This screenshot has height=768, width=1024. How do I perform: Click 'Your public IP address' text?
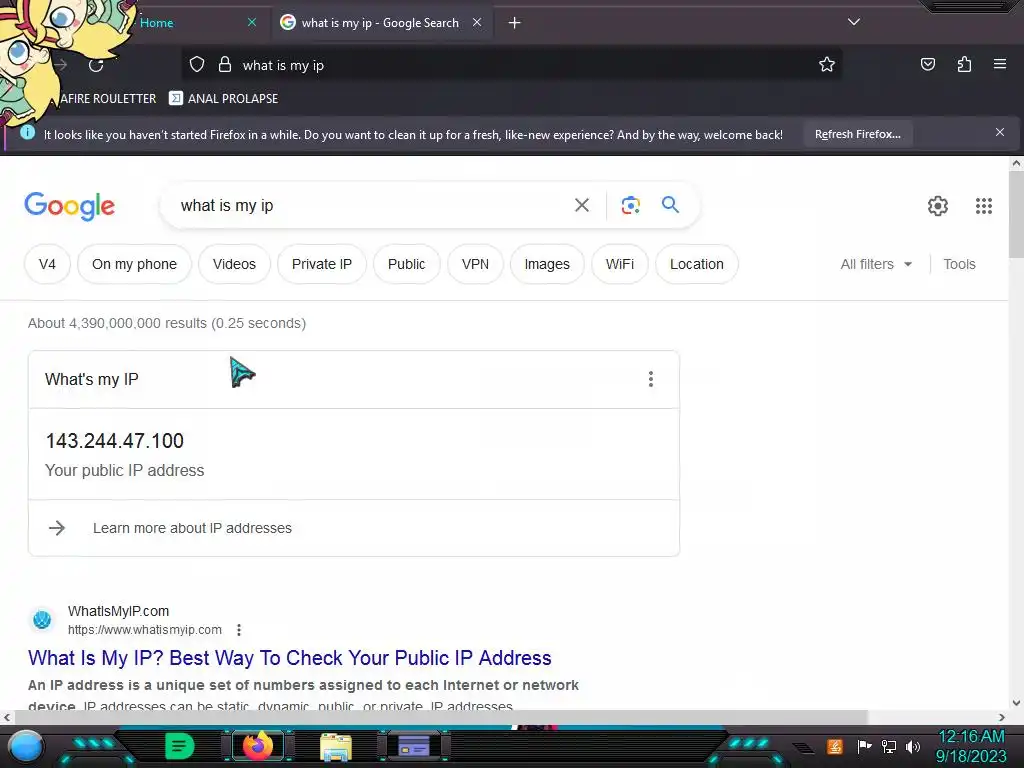124,470
